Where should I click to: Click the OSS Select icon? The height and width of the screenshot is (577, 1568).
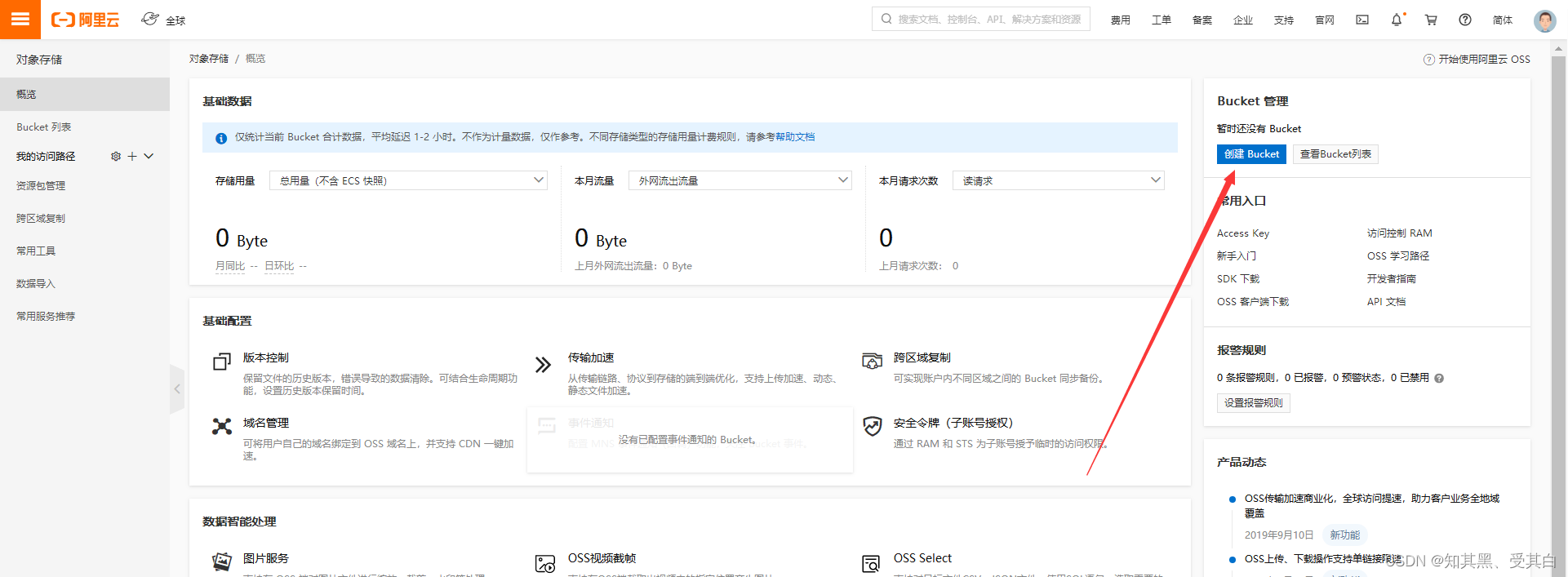pos(872,563)
